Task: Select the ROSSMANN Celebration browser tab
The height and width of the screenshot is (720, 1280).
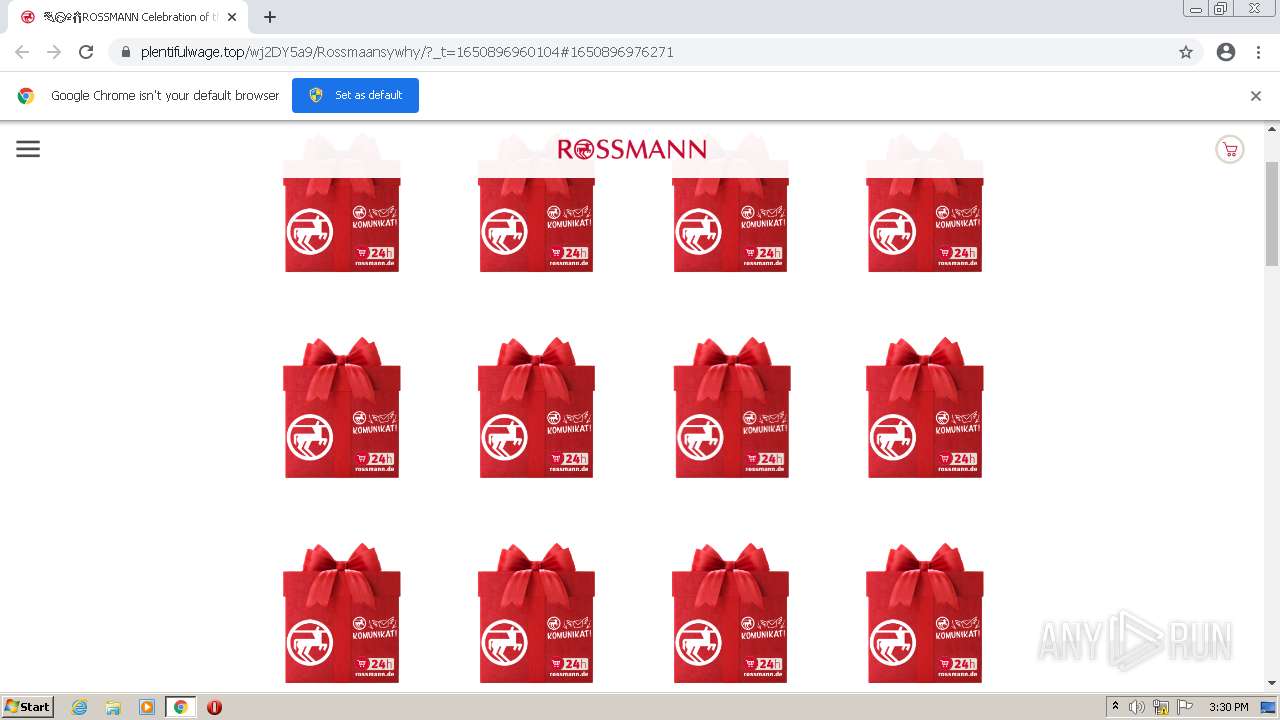Action: click(127, 17)
